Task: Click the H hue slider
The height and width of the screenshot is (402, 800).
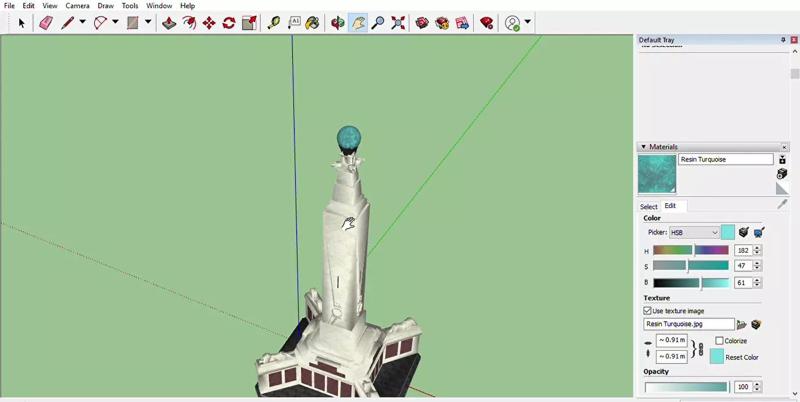Action: click(x=691, y=250)
